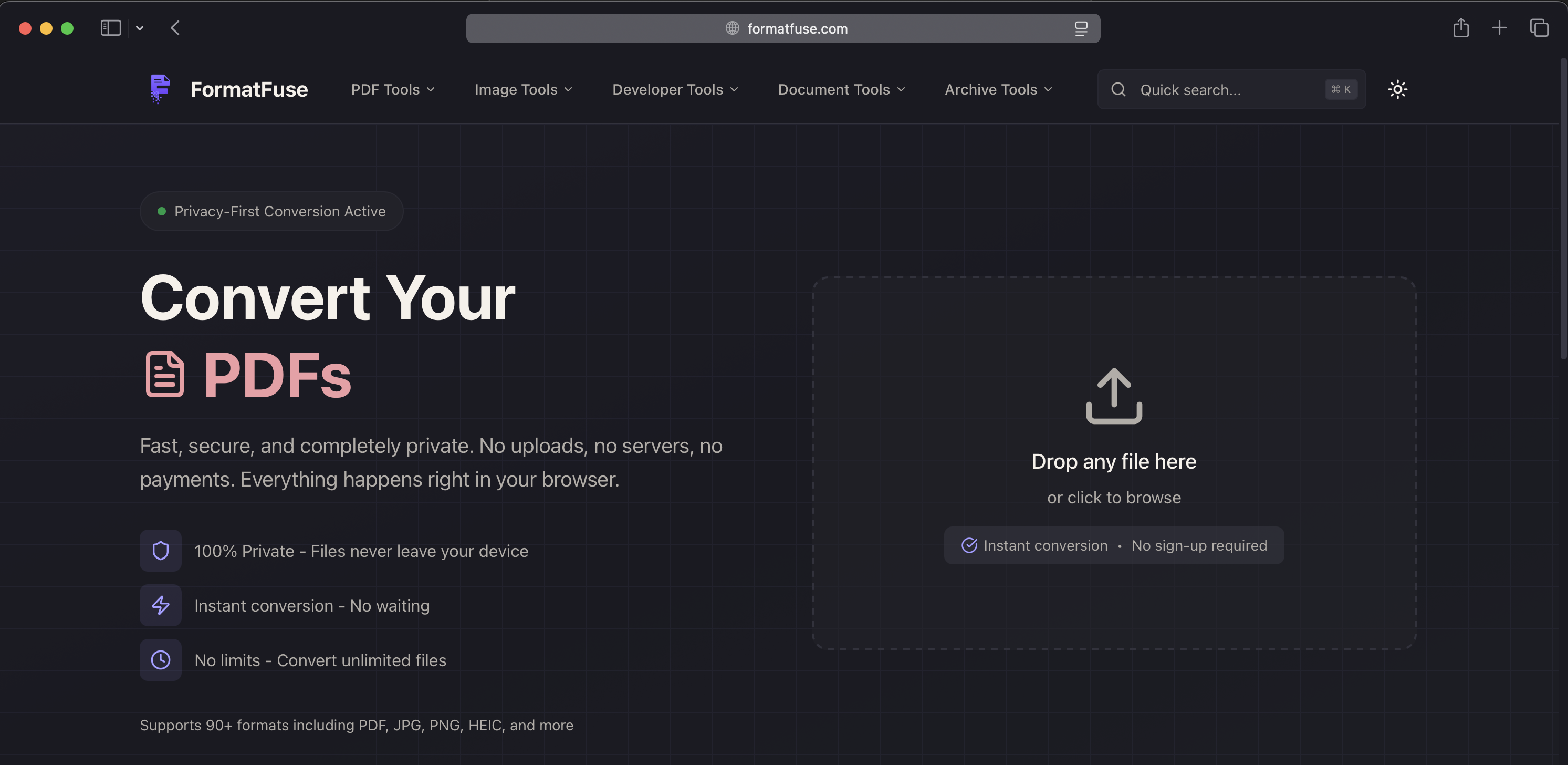This screenshot has height=765, width=1568.
Task: Open the PDF Tools menu
Action: pos(393,89)
